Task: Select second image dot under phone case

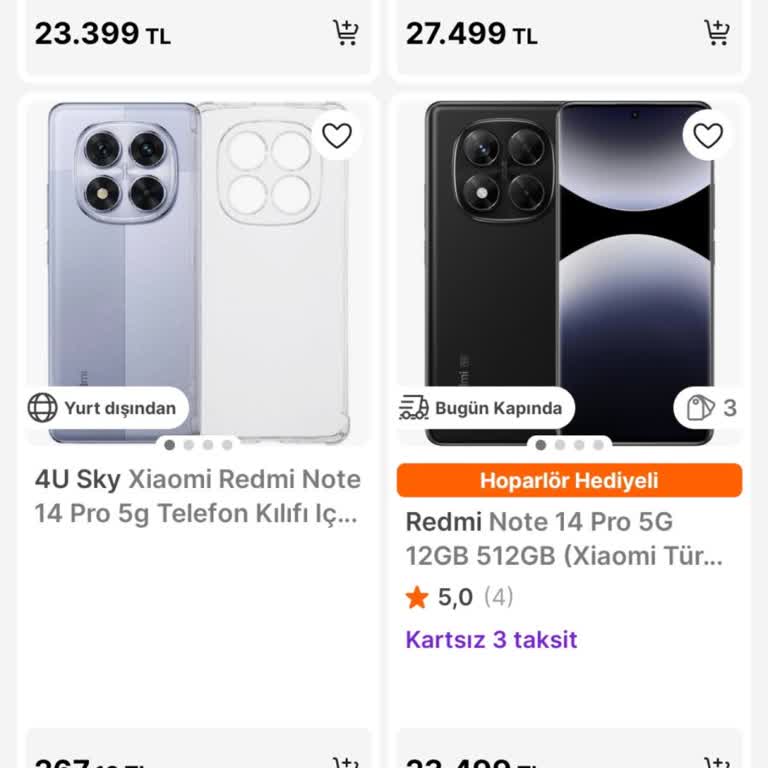Action: [188, 445]
